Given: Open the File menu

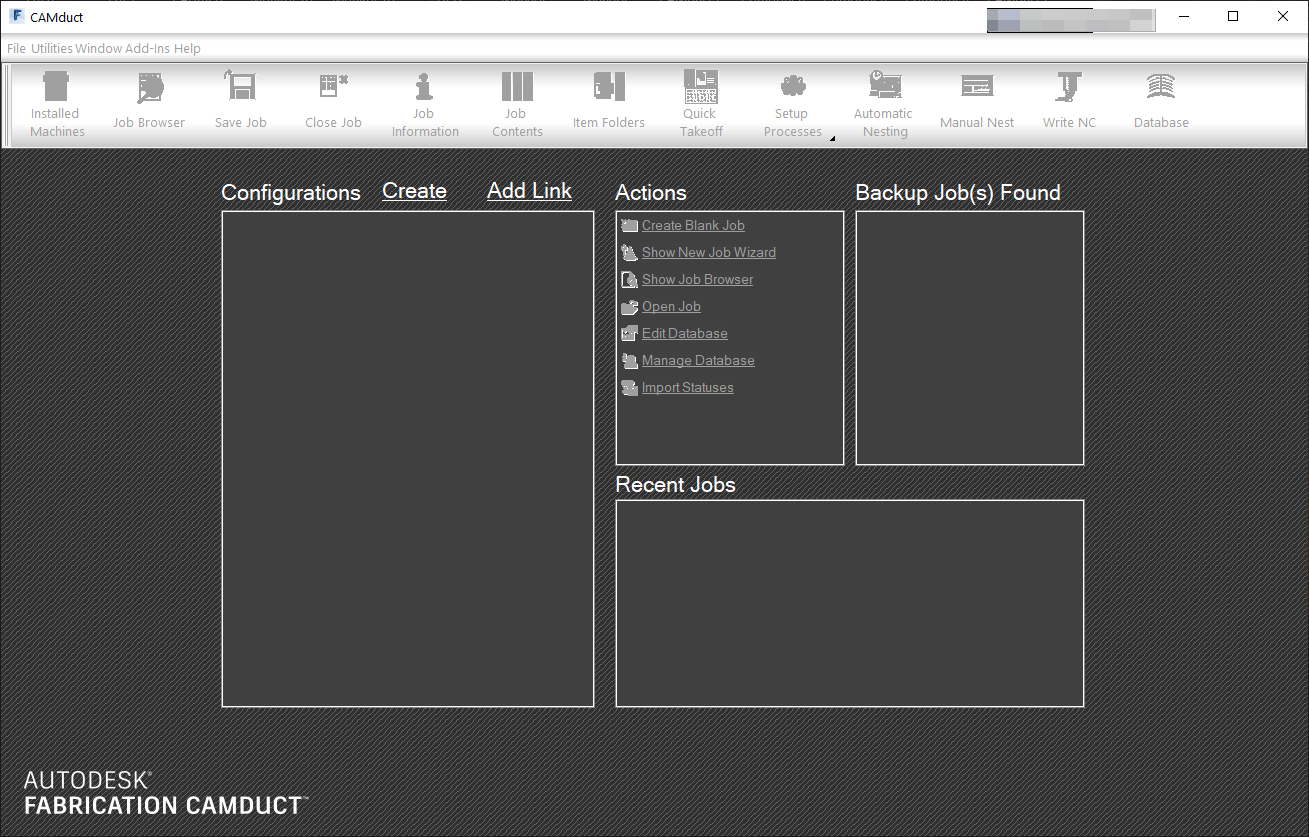Looking at the screenshot, I should 16,48.
